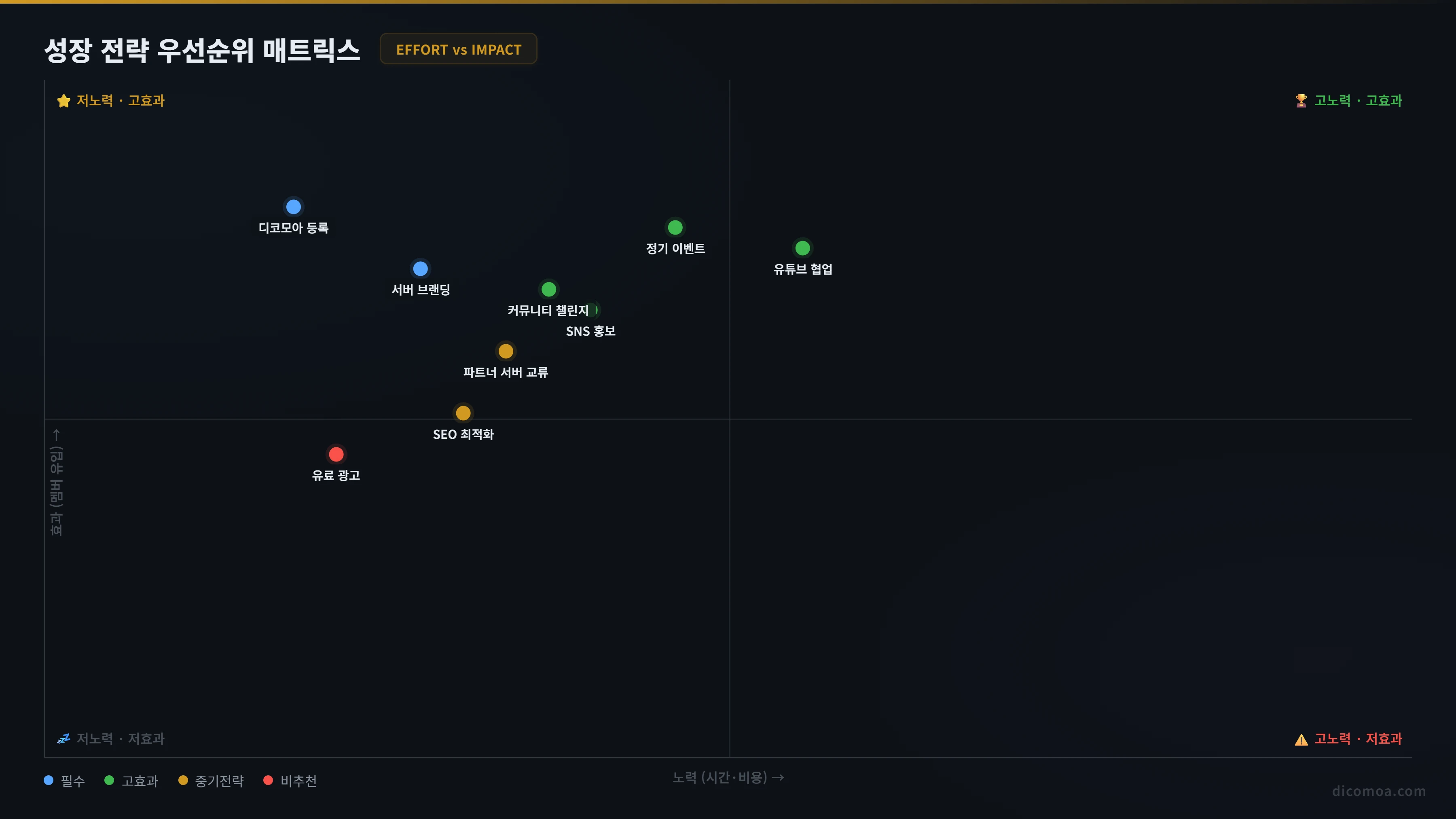Click the SNS 홍보 label

click(x=590, y=331)
